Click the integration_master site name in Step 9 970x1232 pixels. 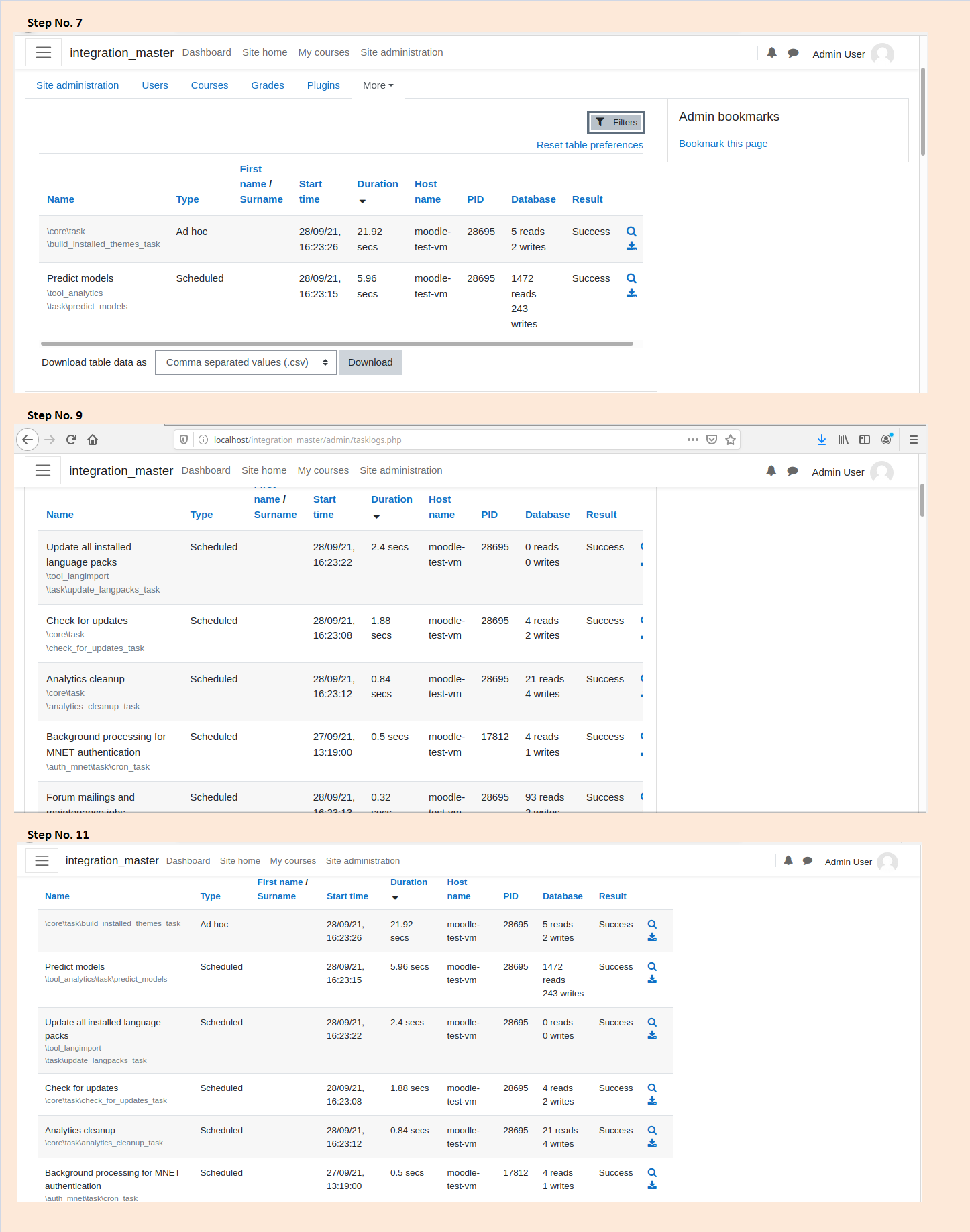point(121,471)
